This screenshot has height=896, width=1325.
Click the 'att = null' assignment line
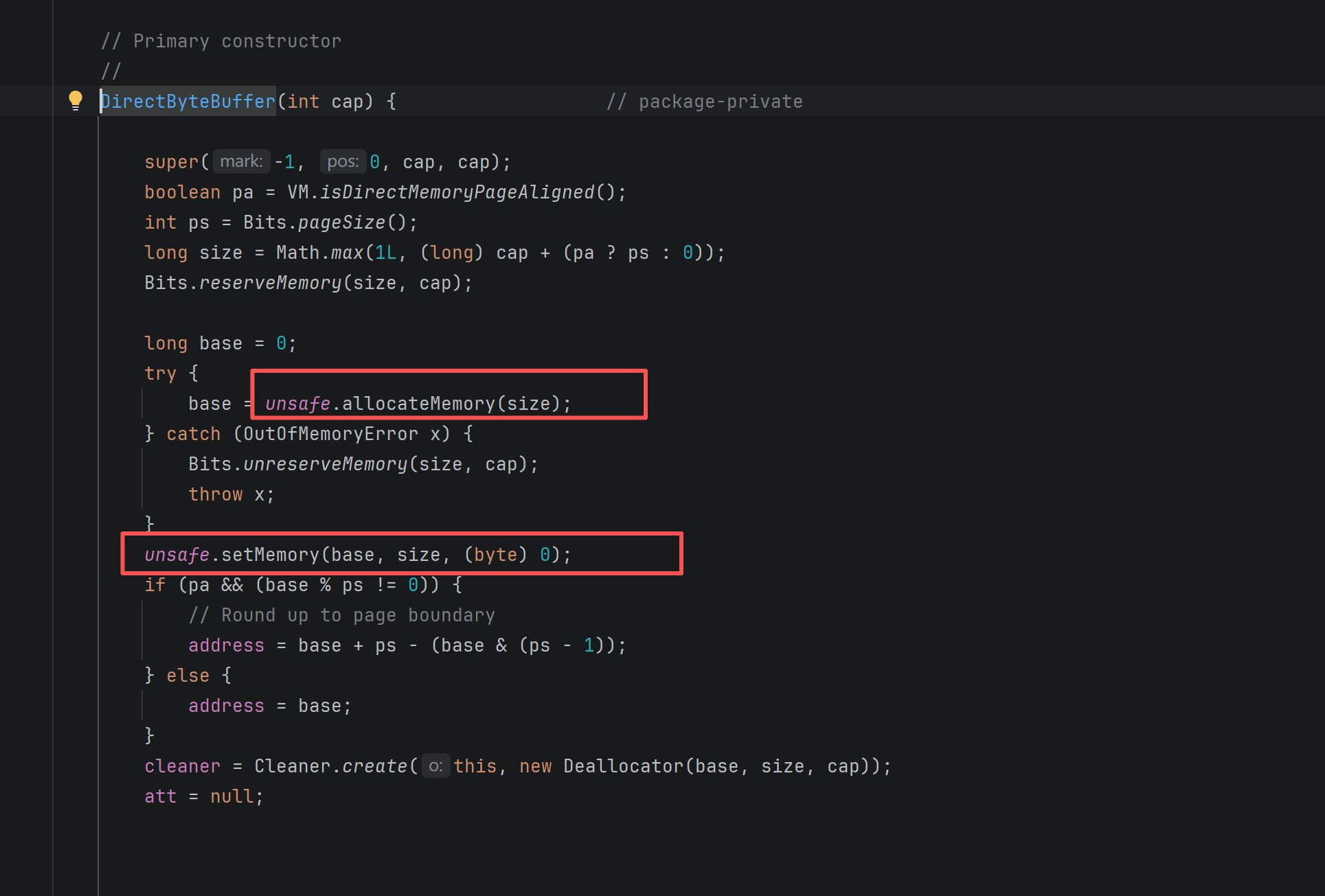pyautogui.click(x=203, y=796)
